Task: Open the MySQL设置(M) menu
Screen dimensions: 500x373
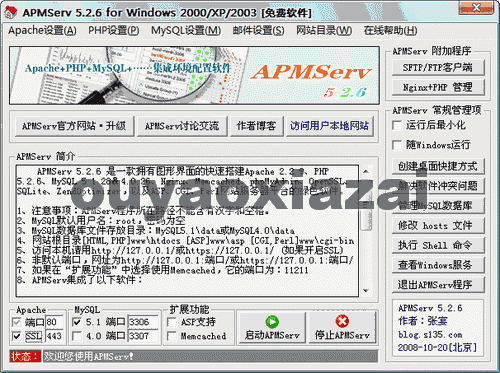Action: pos(186,31)
